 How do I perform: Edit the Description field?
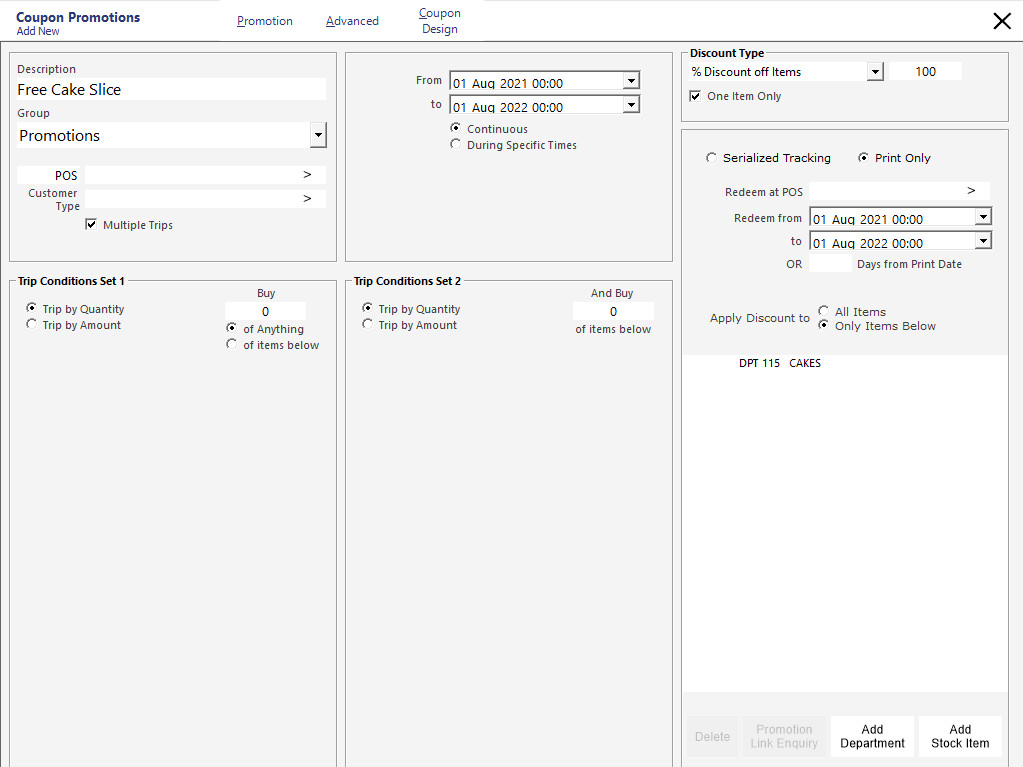click(171, 89)
